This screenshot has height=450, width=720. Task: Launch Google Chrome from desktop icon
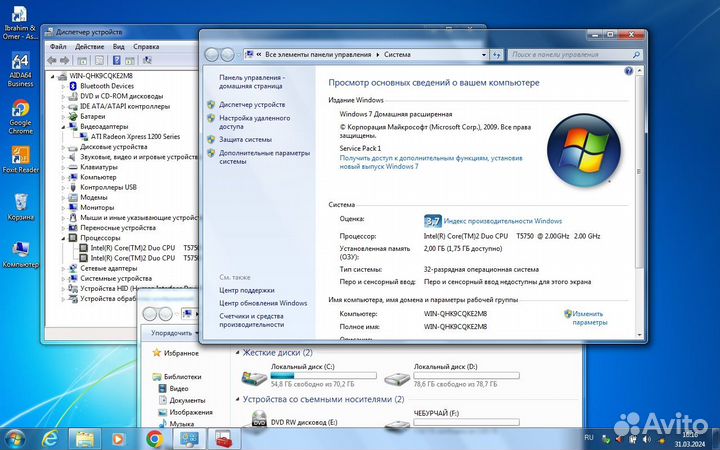[x=20, y=117]
